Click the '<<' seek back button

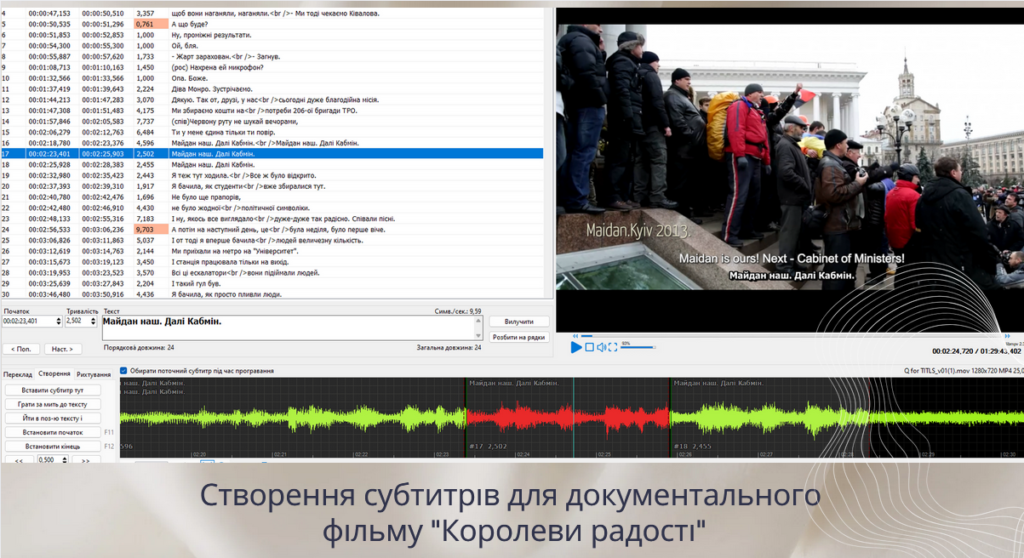pyautogui.click(x=19, y=460)
